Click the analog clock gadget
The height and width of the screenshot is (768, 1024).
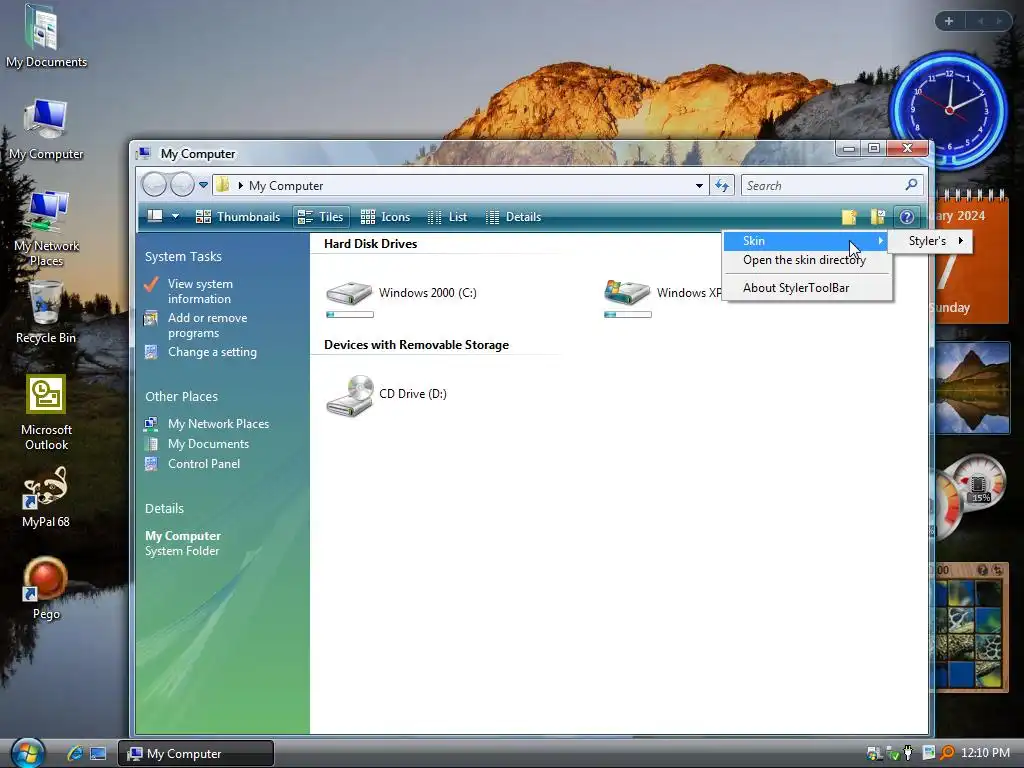point(949,110)
